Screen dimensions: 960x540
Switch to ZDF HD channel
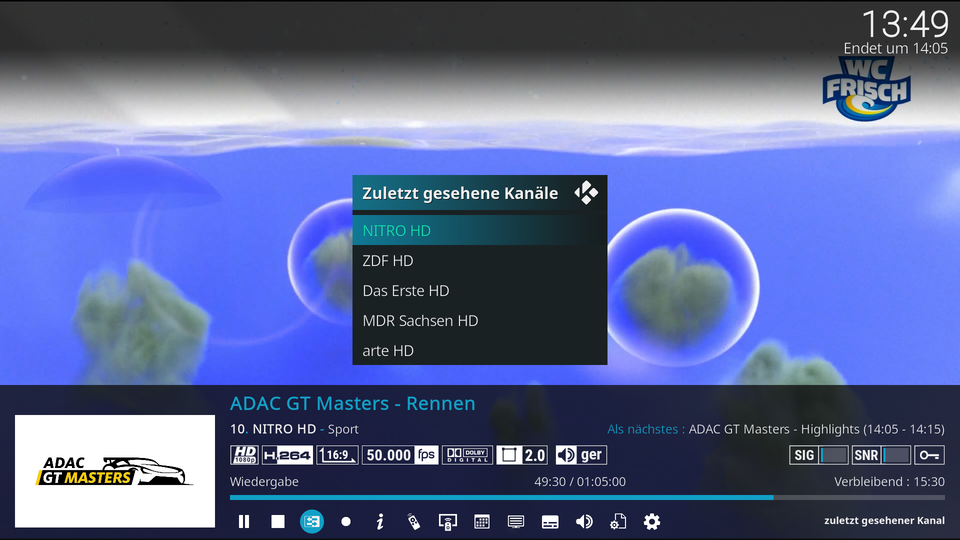click(479, 261)
